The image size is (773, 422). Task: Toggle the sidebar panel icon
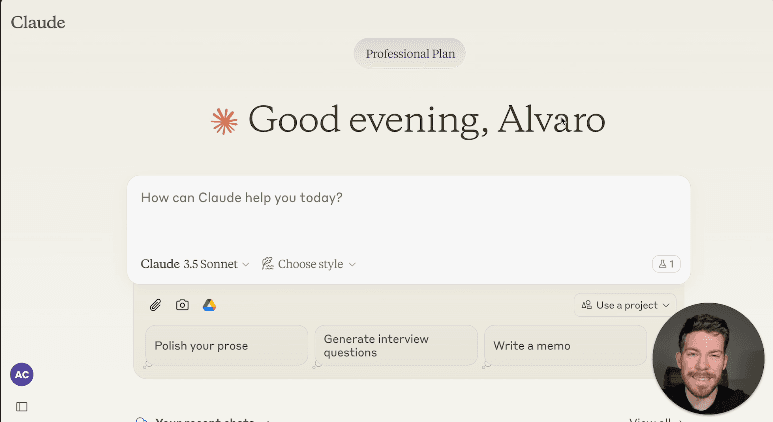(22, 407)
